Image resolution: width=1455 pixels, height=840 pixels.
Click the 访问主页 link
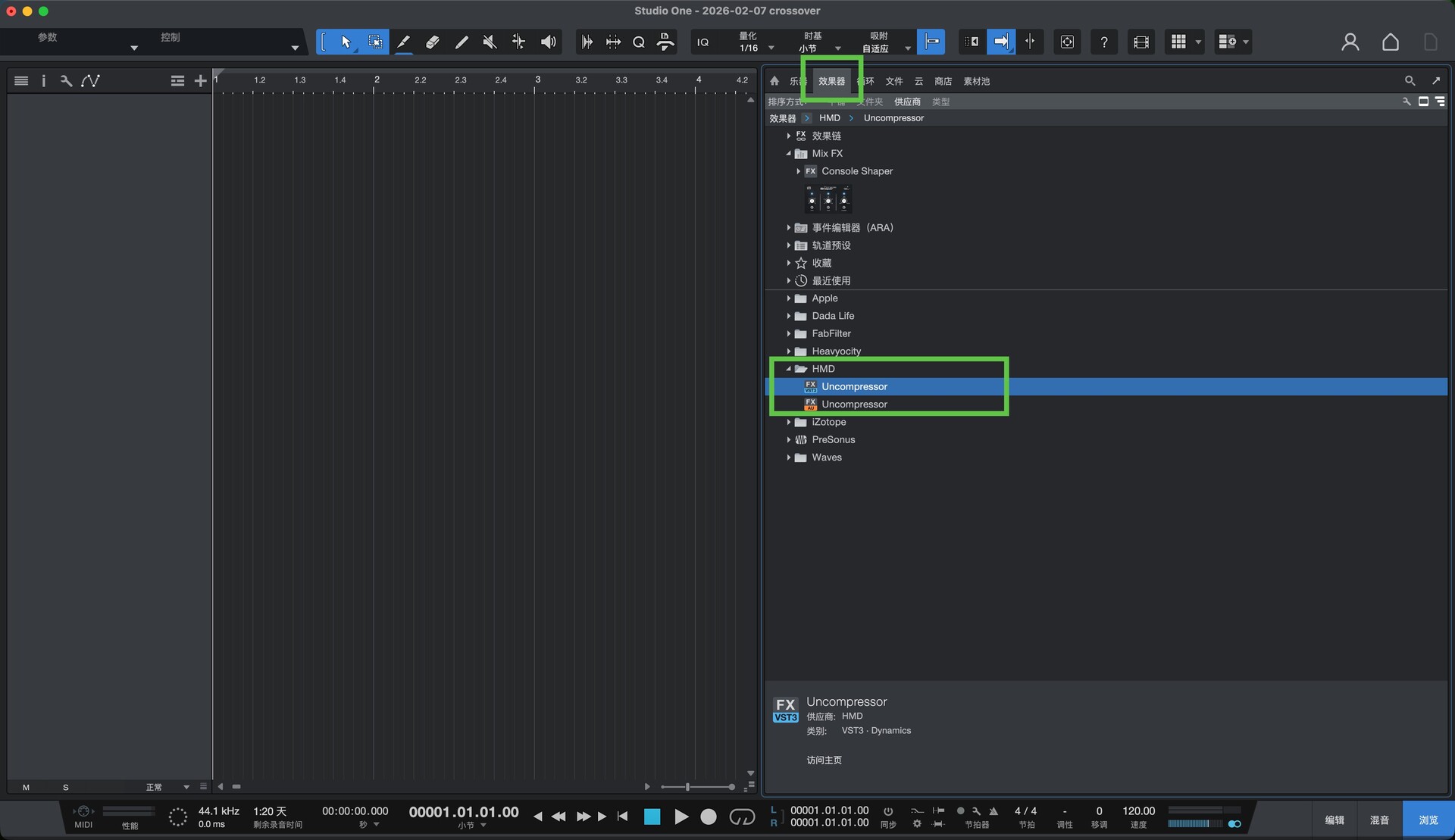pos(824,760)
